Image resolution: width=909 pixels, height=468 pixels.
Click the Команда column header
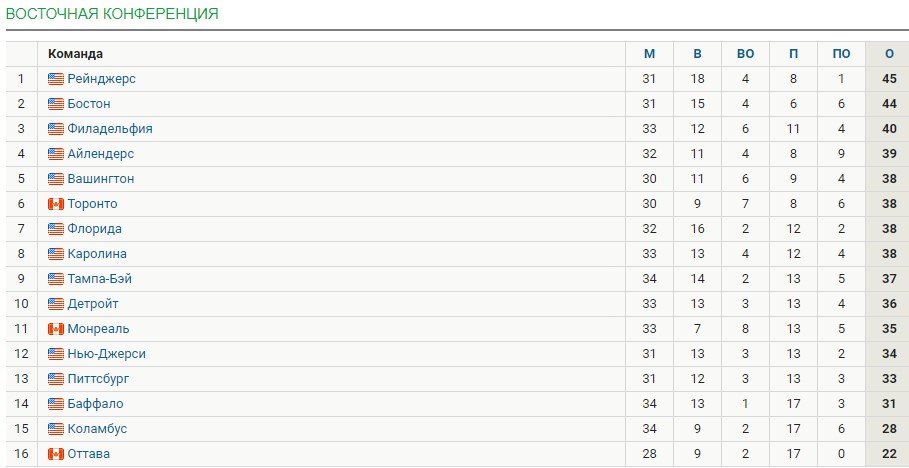[76, 54]
